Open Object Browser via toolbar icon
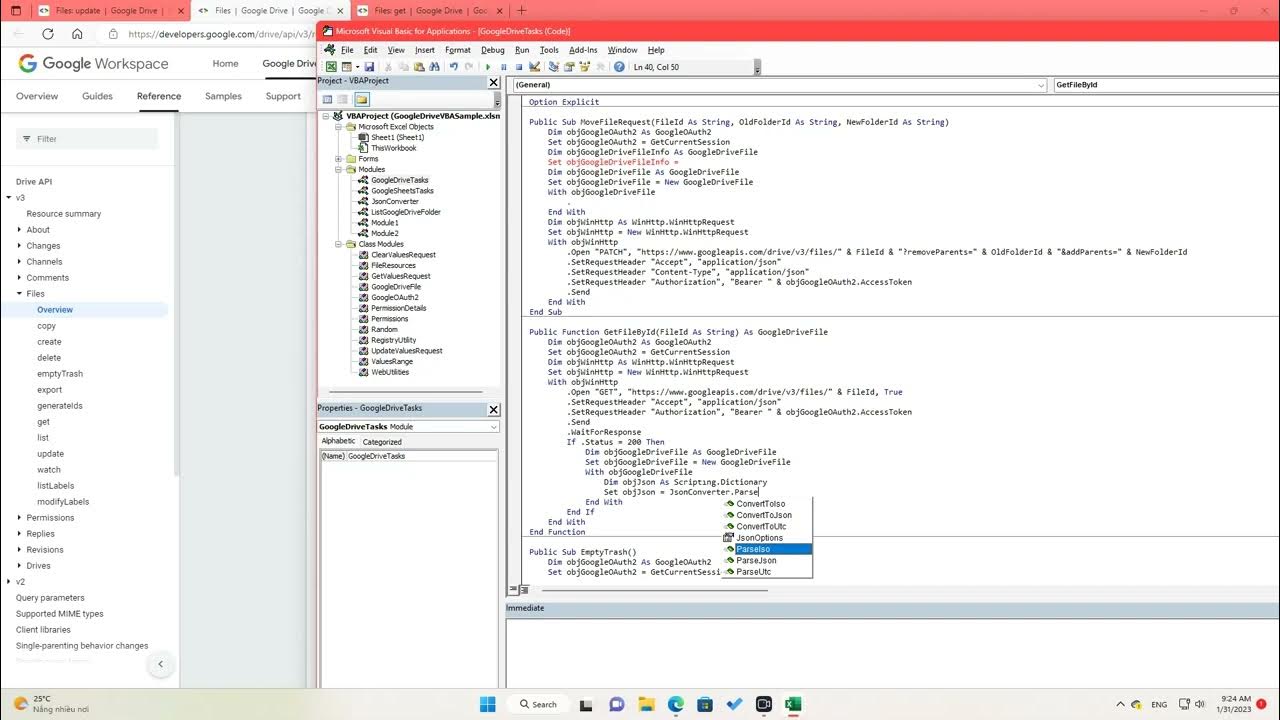Screen dimensions: 1280x720 pyautogui.click(x=585, y=67)
